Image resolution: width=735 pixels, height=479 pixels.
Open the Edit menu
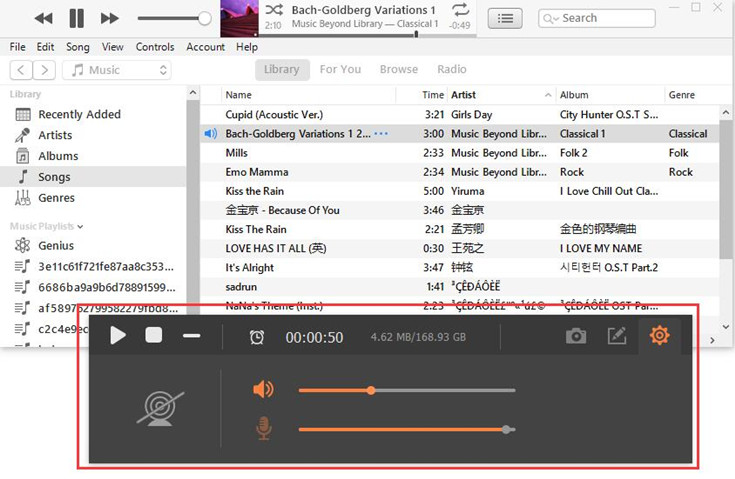[x=45, y=47]
